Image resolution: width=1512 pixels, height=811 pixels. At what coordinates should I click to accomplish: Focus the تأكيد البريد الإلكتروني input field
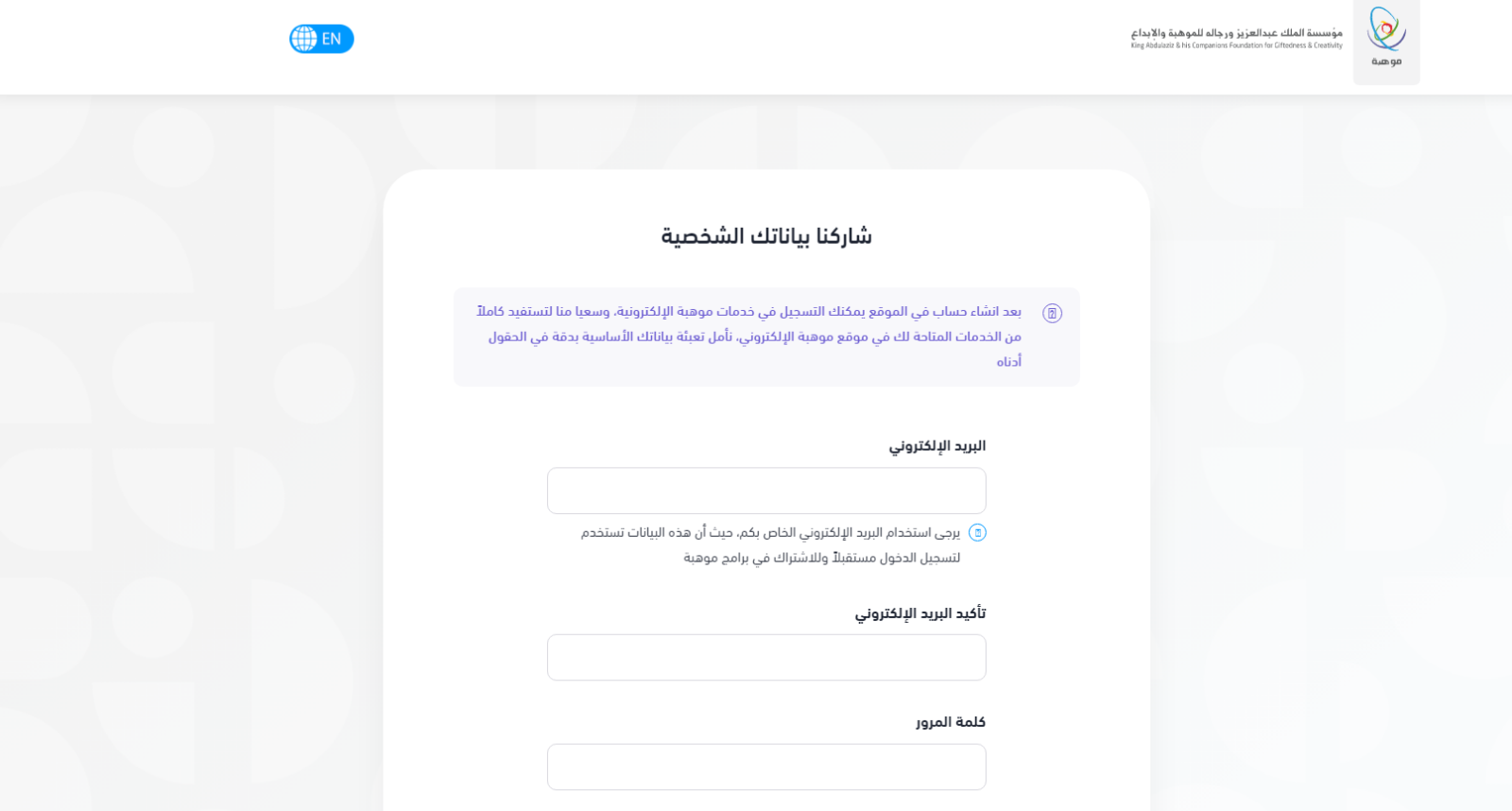[766, 657]
